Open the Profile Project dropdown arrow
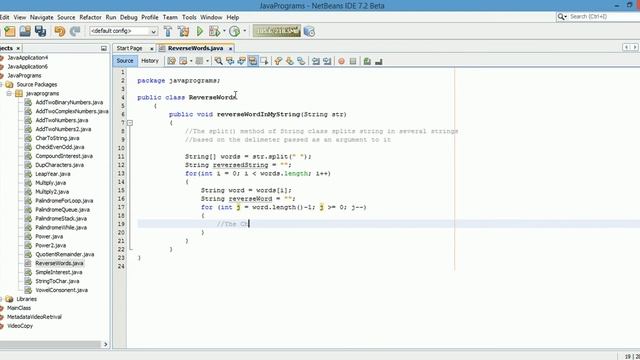 [x=244, y=31]
